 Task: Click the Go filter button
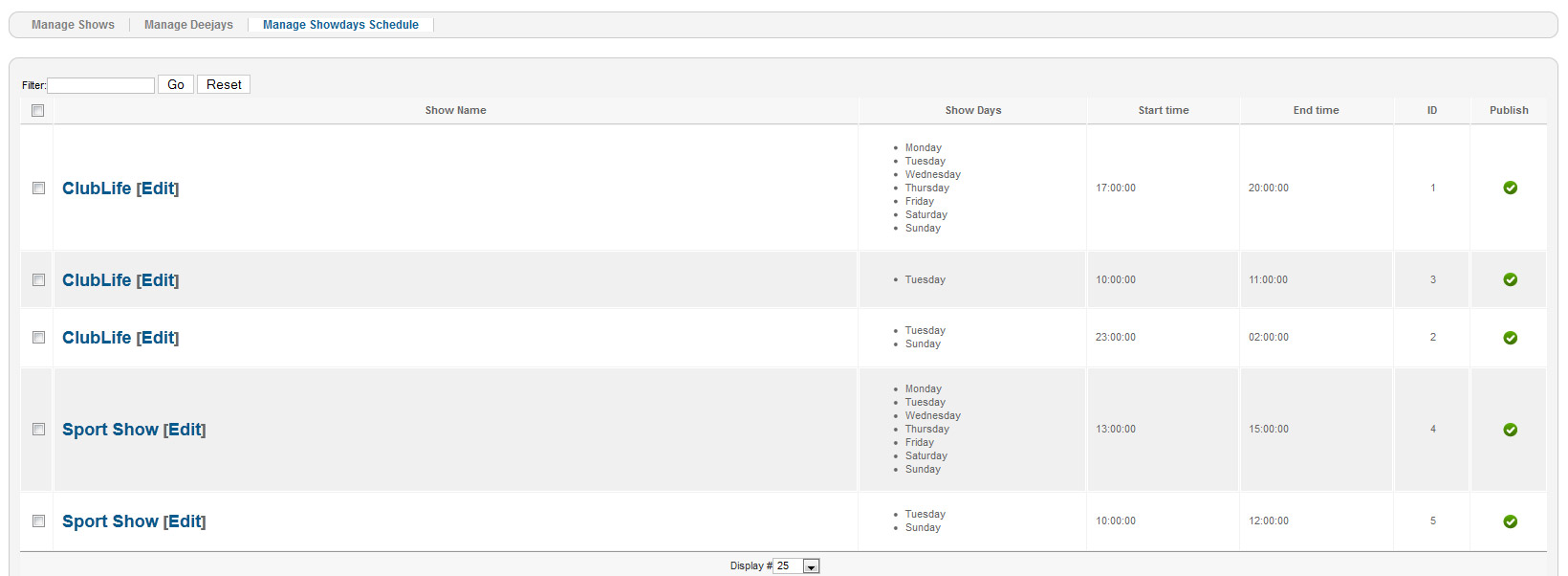[176, 84]
